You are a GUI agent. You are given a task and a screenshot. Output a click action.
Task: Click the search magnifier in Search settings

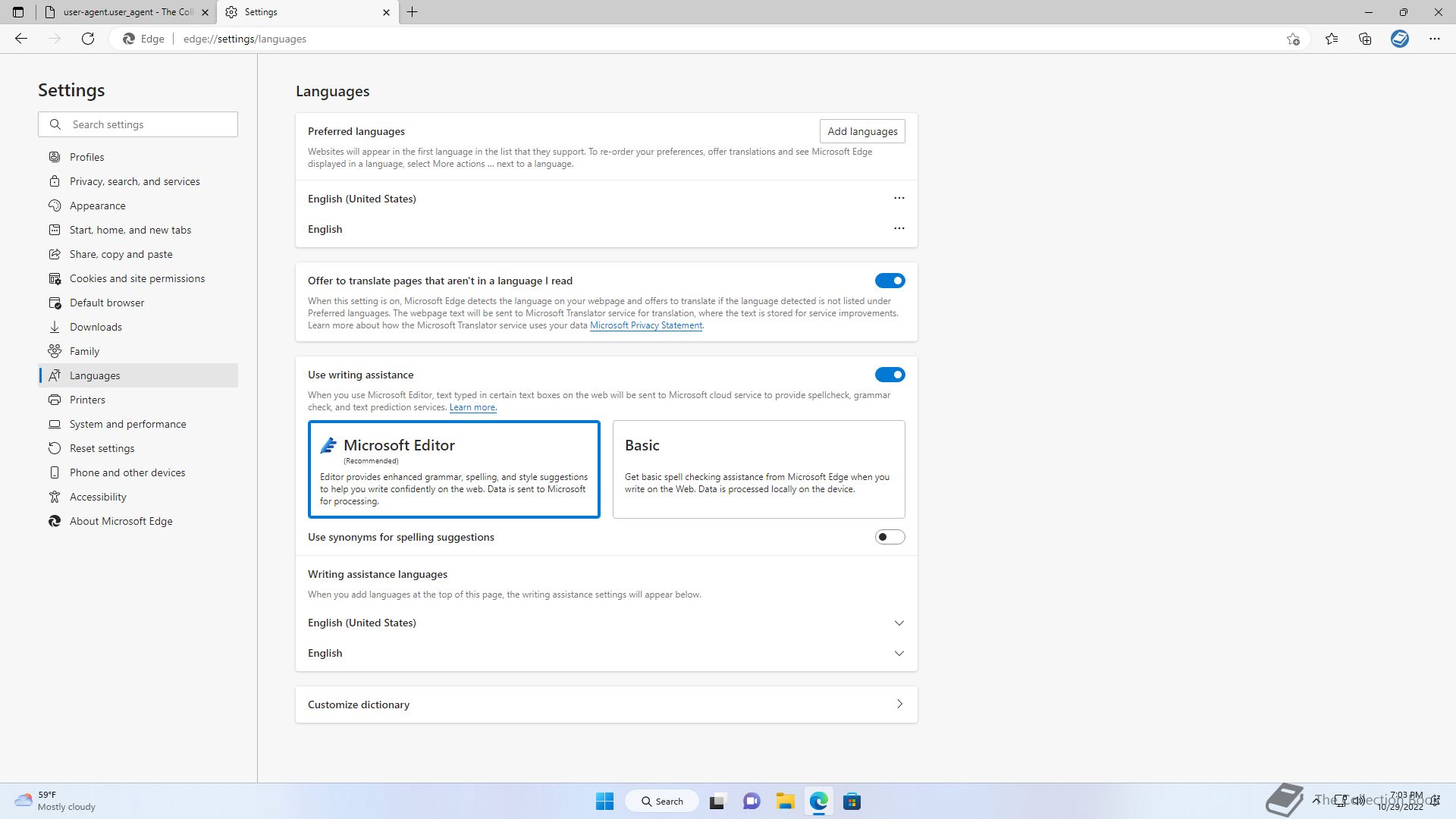(x=55, y=124)
